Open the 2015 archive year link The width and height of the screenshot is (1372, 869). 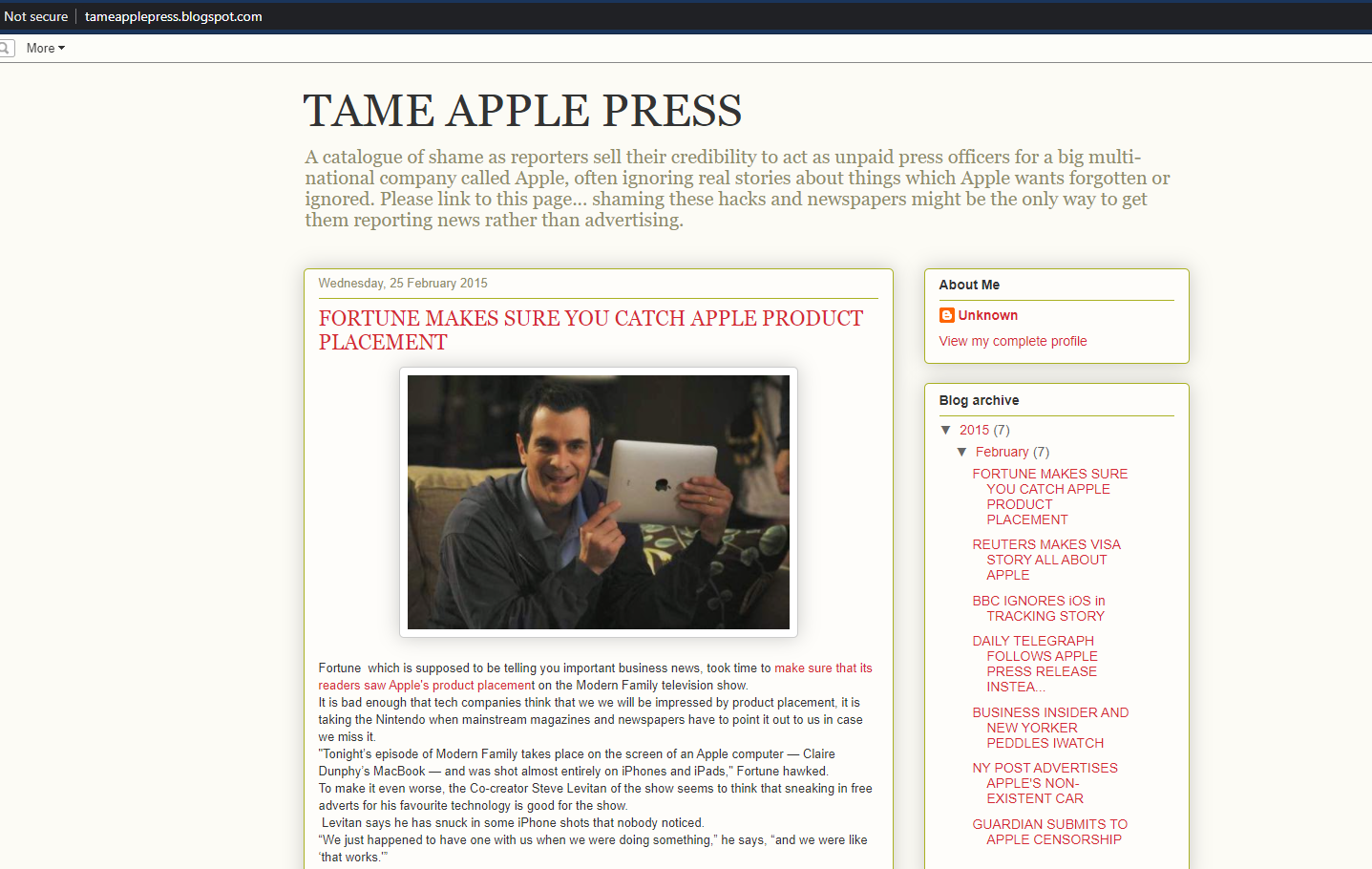click(974, 430)
